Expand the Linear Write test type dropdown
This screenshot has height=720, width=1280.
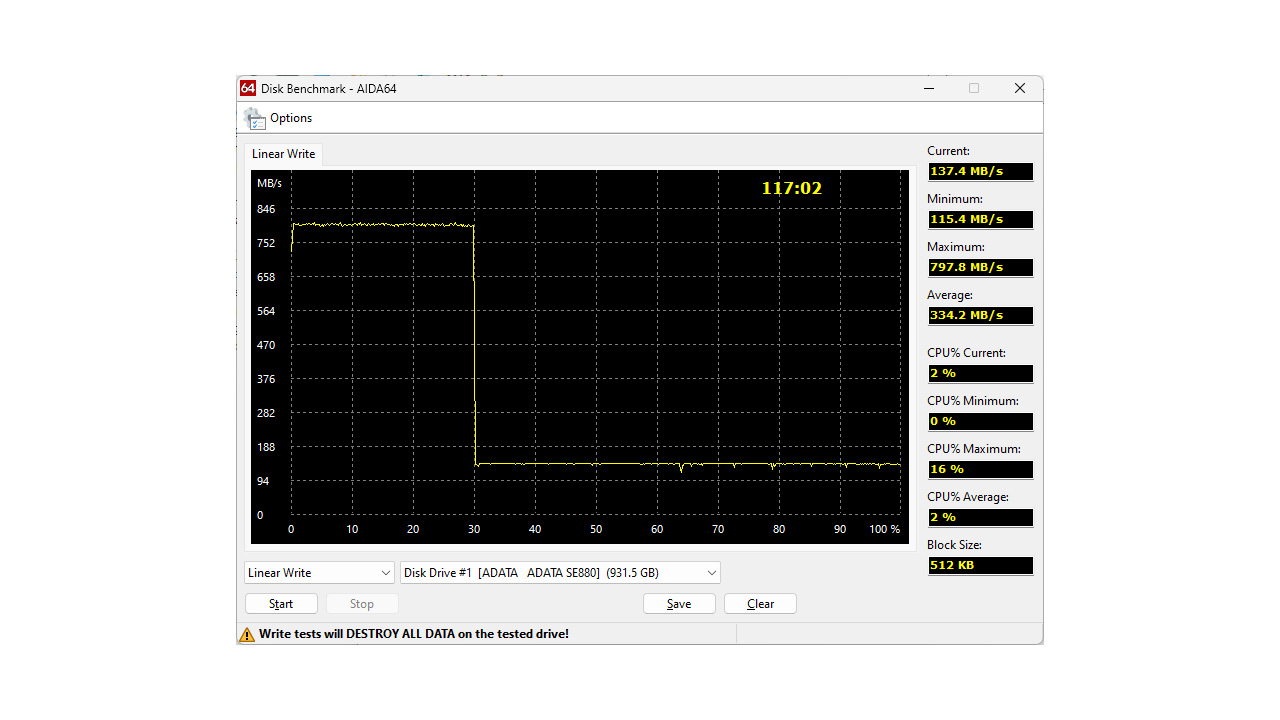point(319,573)
